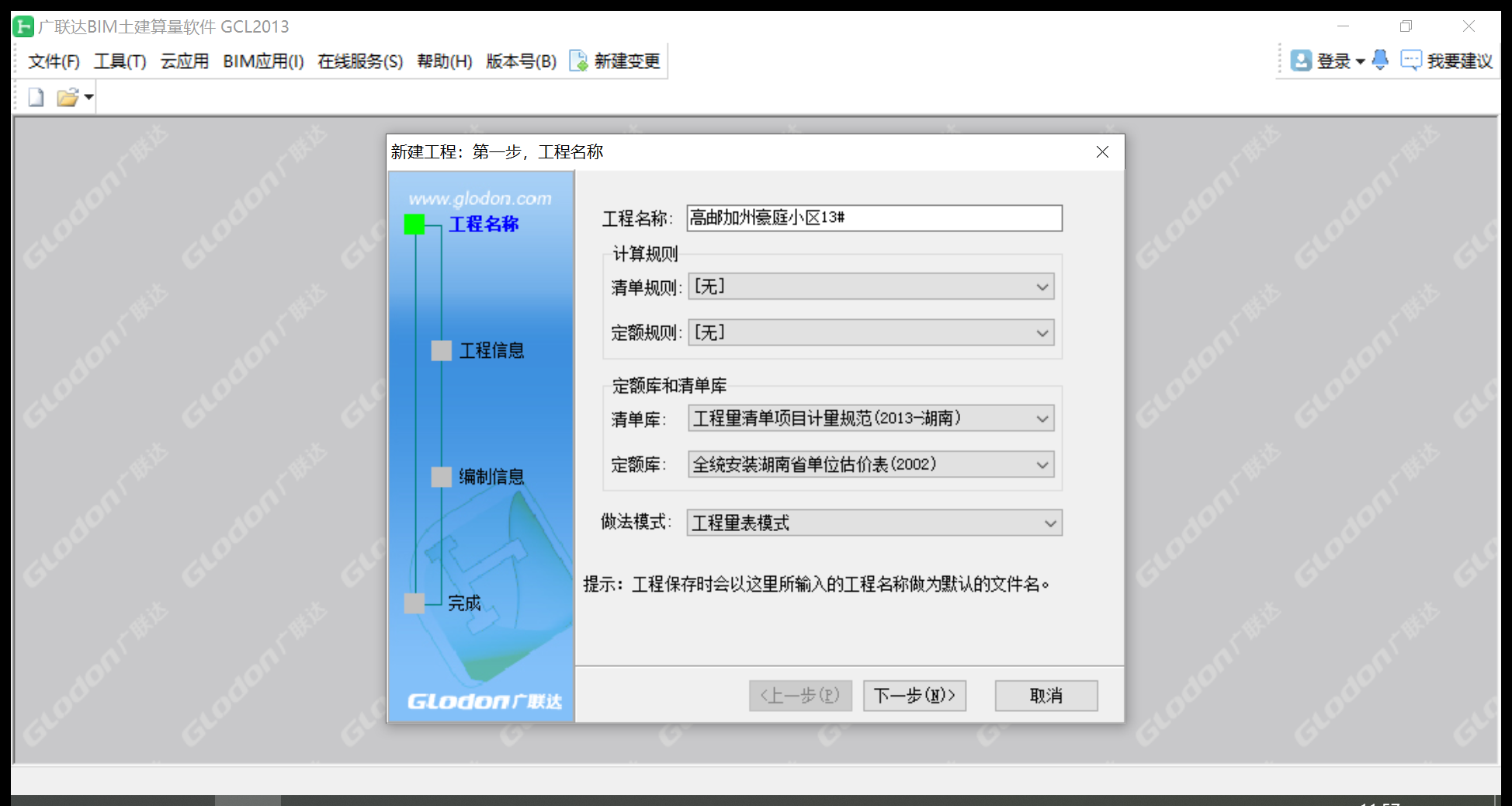
Task: Open the 在线服务(S) menu
Action: coord(360,61)
